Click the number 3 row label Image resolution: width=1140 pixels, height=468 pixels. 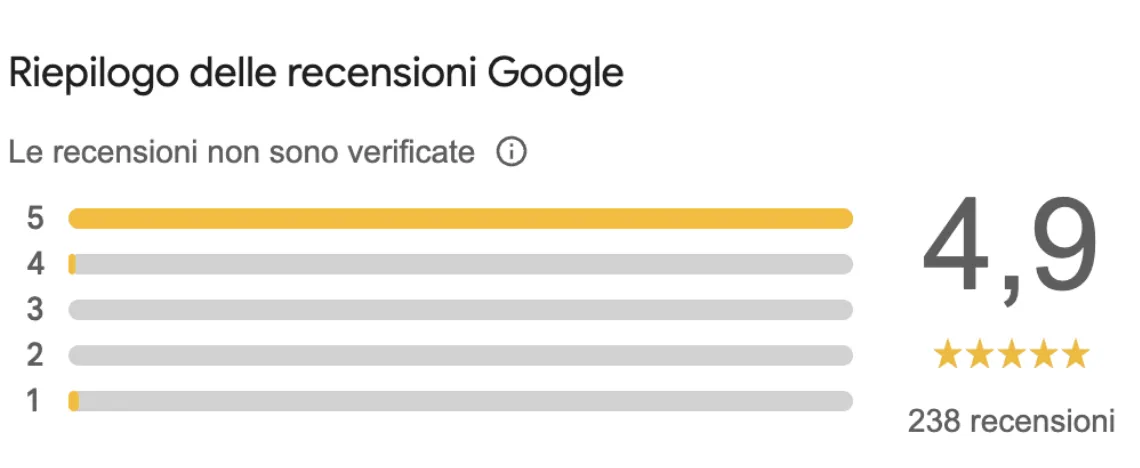(35, 310)
